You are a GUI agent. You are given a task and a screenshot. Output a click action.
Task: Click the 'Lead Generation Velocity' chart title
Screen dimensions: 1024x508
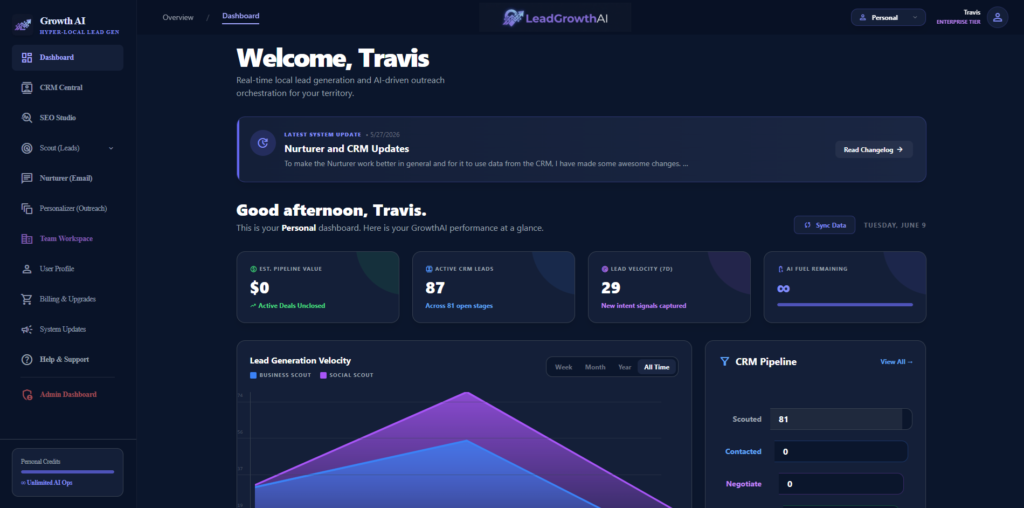pyautogui.click(x=300, y=360)
